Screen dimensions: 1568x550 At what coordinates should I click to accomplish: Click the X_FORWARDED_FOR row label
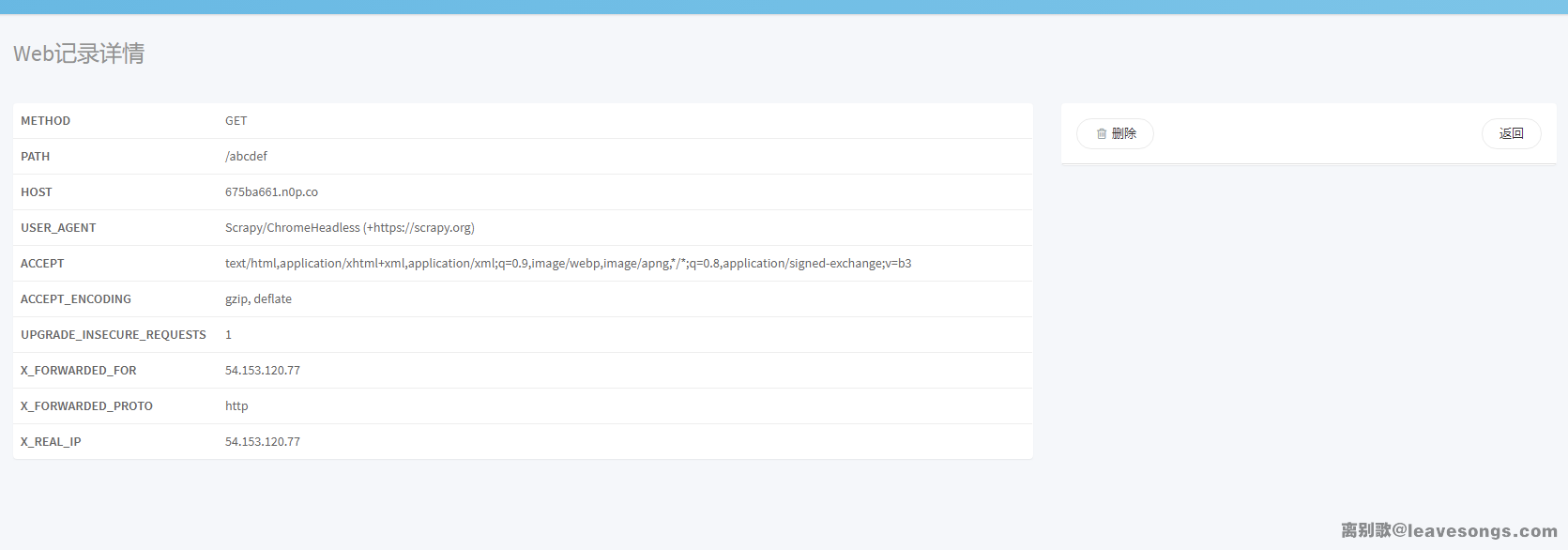coord(79,371)
